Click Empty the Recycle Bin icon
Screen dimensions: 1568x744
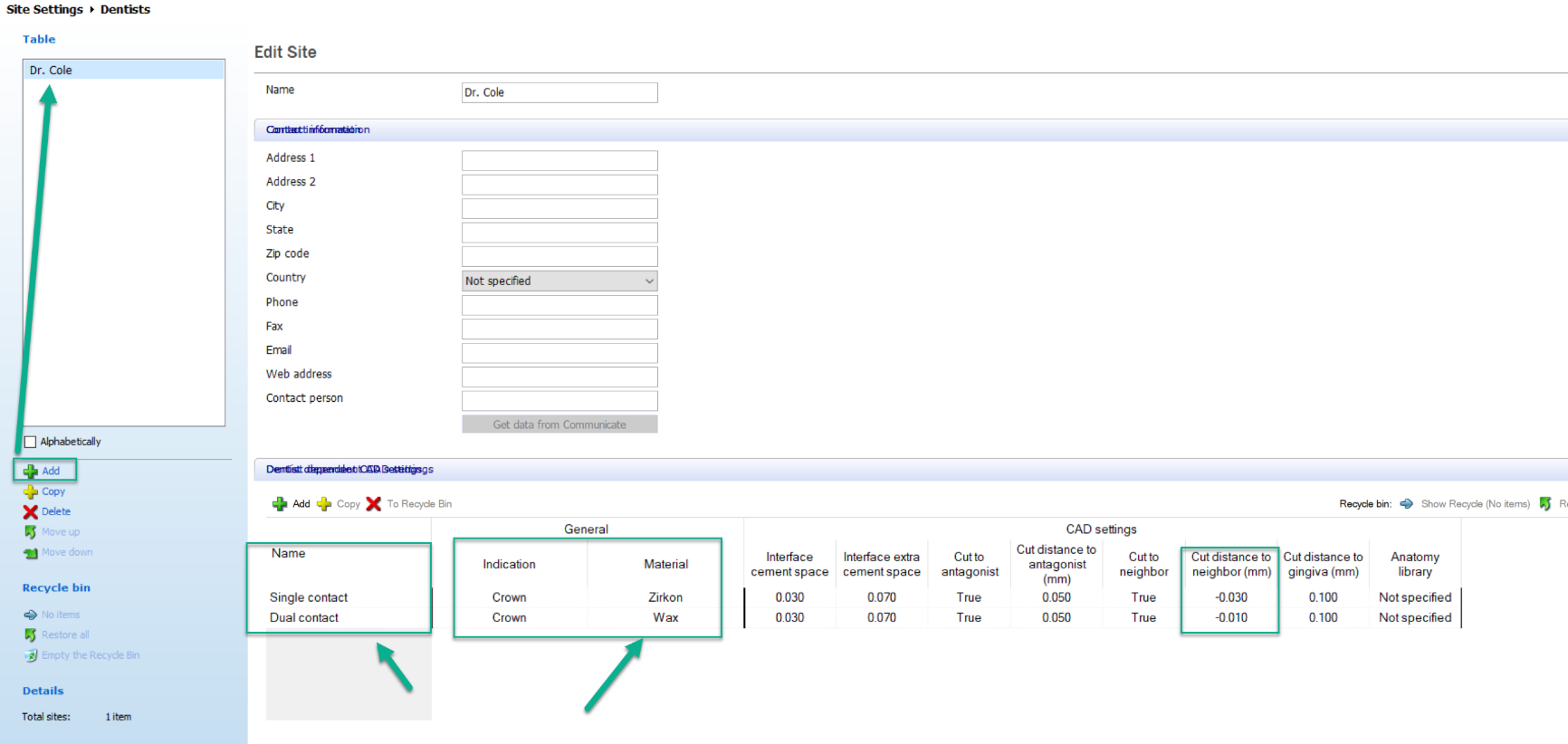(x=31, y=655)
